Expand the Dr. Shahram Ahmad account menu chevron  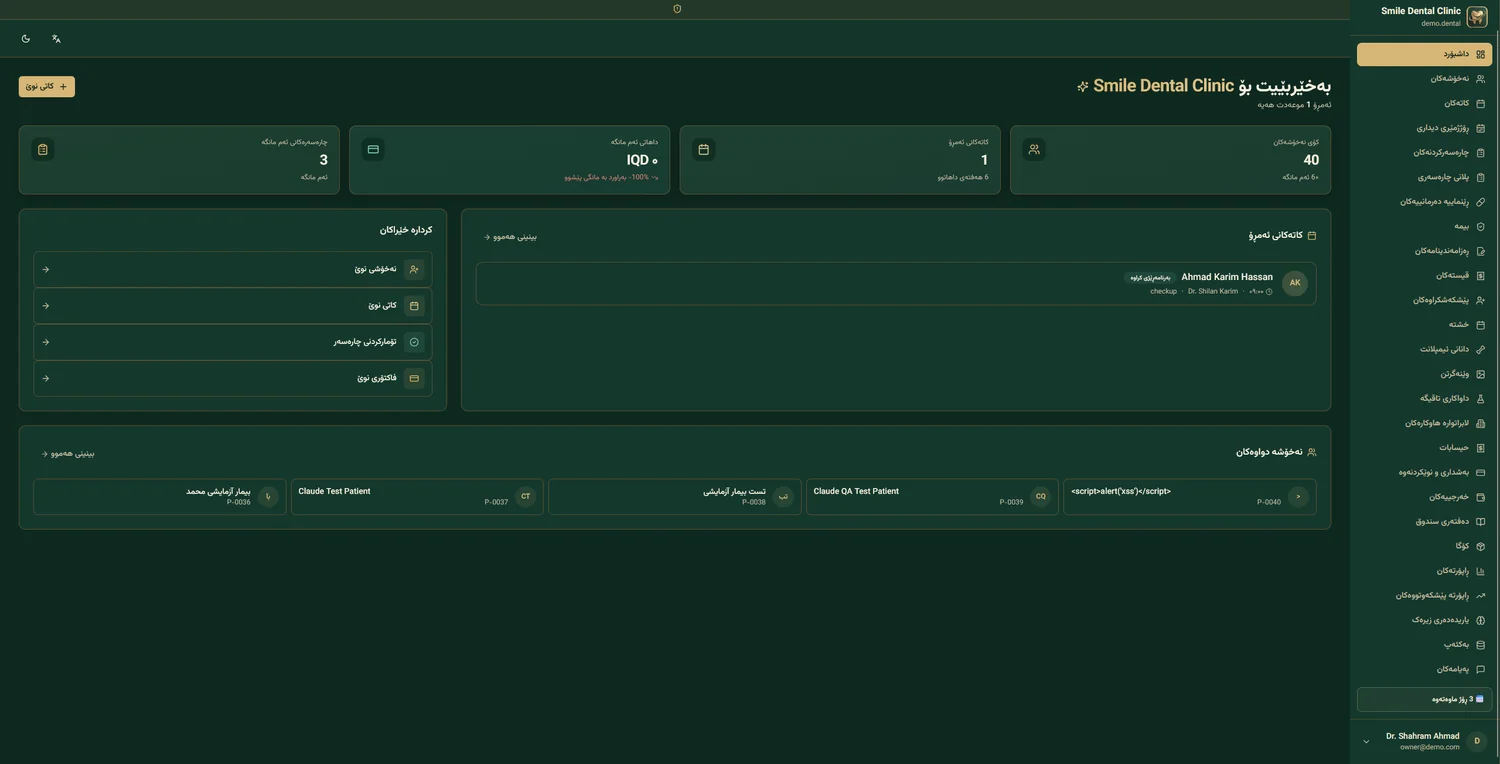(1366, 741)
